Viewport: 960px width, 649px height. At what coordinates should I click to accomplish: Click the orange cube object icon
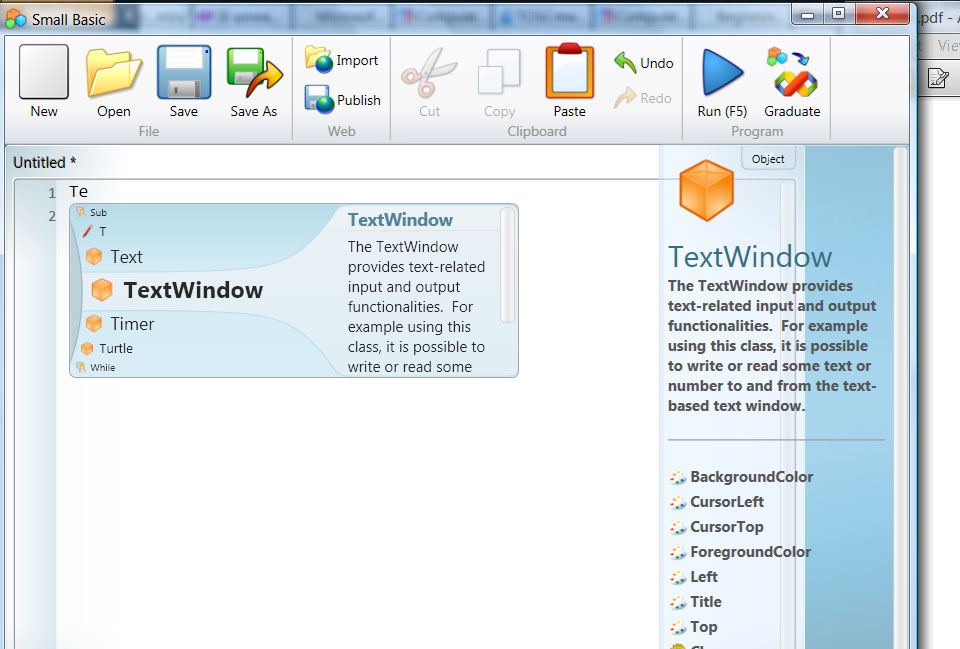coord(706,190)
